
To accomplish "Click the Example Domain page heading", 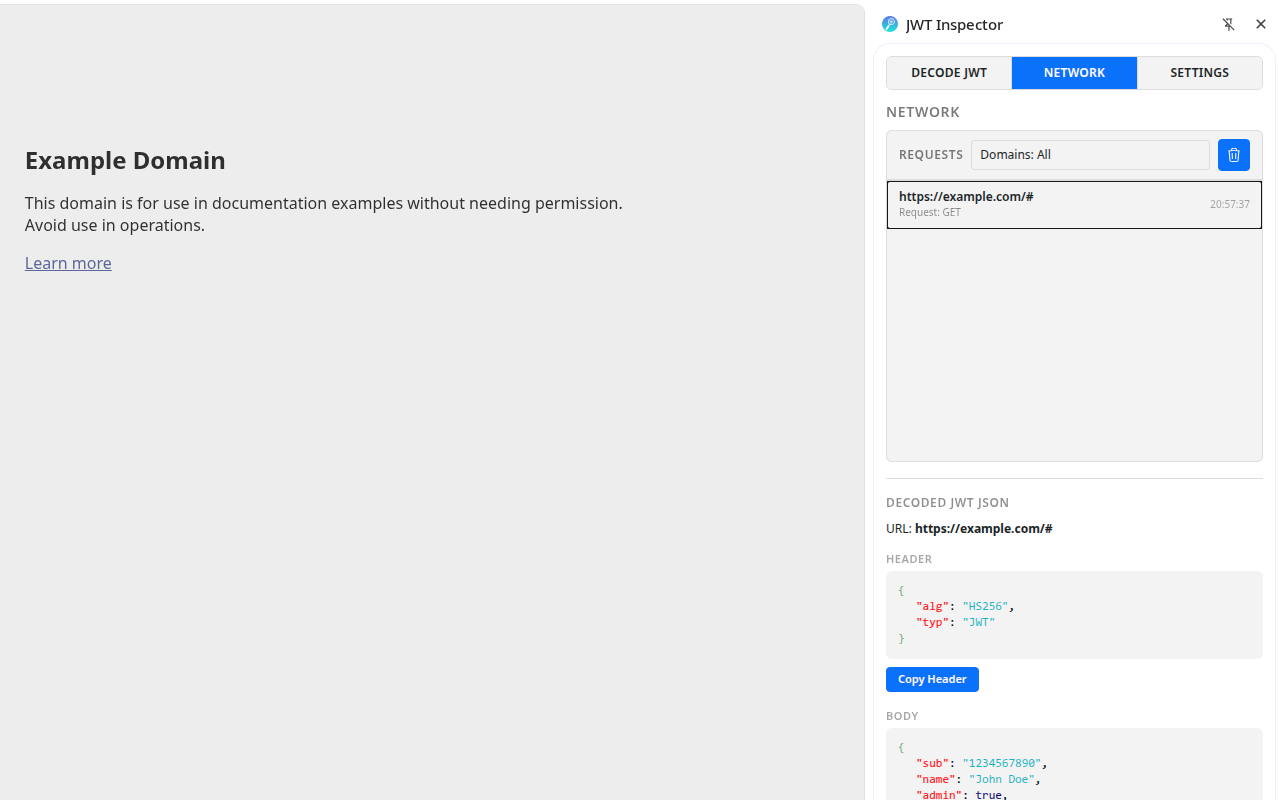I will (125, 161).
